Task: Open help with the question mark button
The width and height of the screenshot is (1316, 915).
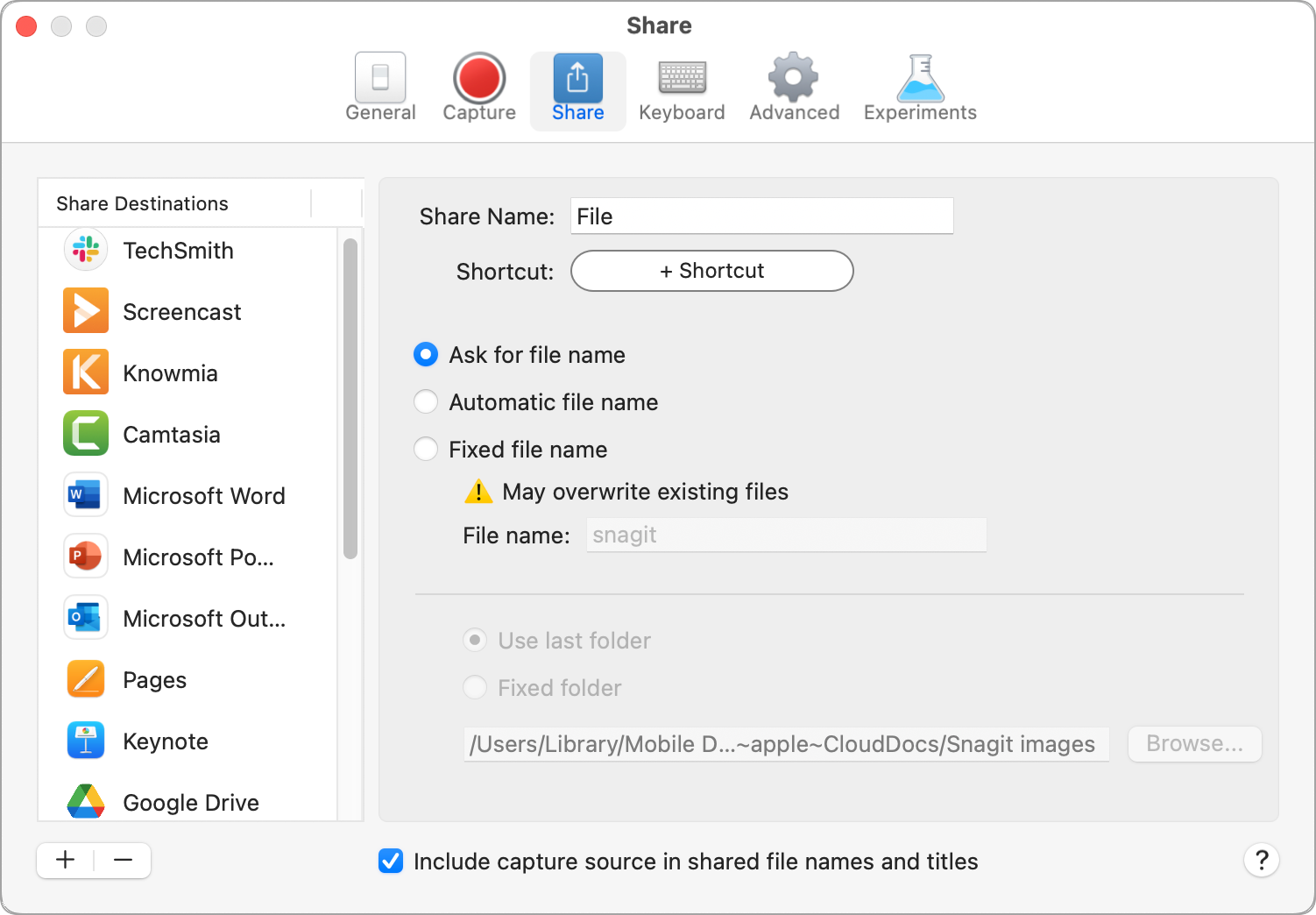Action: (1262, 860)
